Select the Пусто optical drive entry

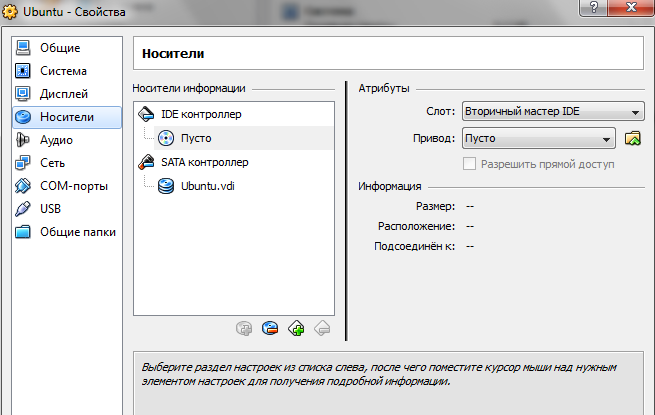pyautogui.click(x=244, y=138)
